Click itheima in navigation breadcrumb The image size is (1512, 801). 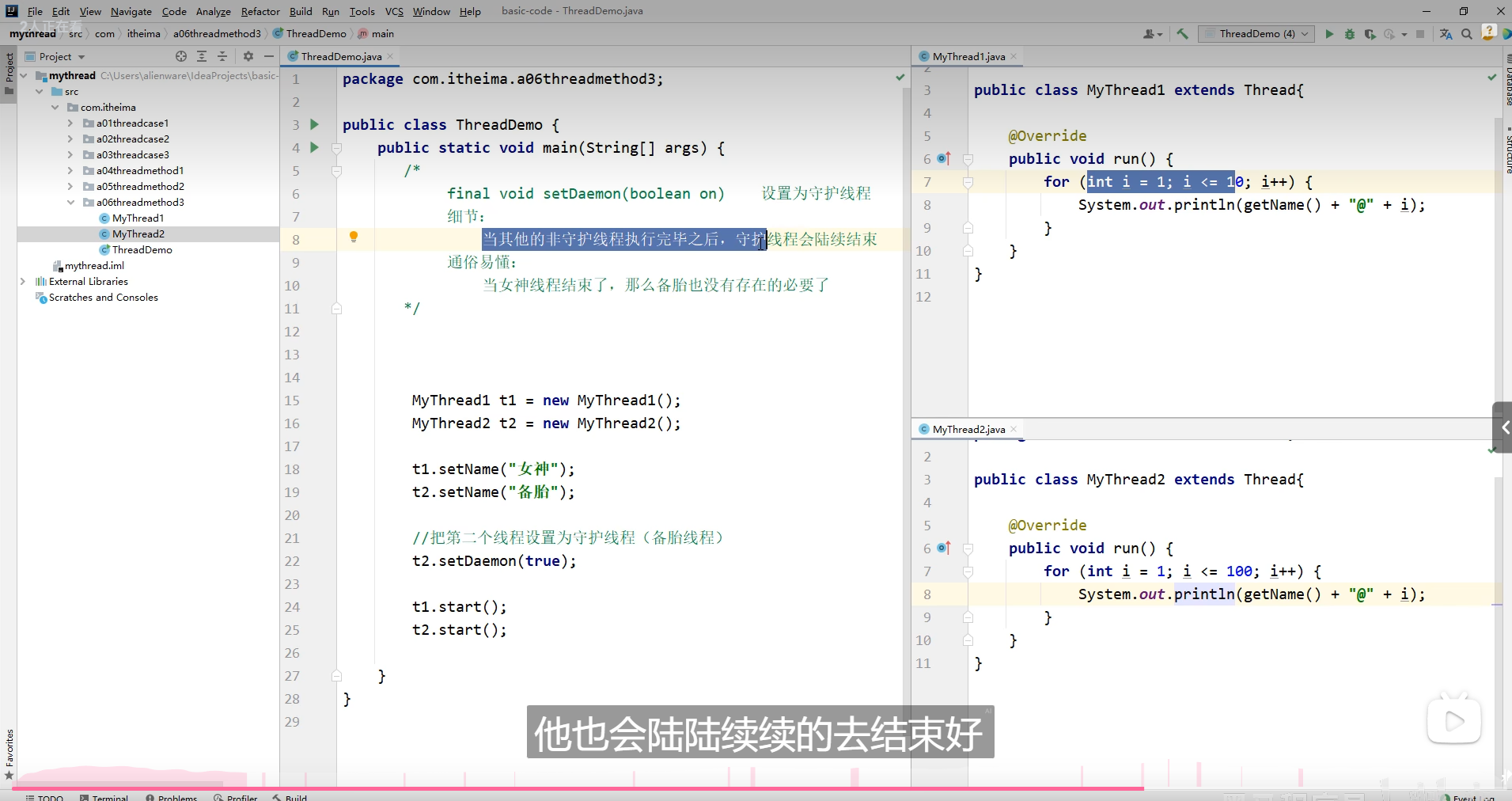[143, 34]
